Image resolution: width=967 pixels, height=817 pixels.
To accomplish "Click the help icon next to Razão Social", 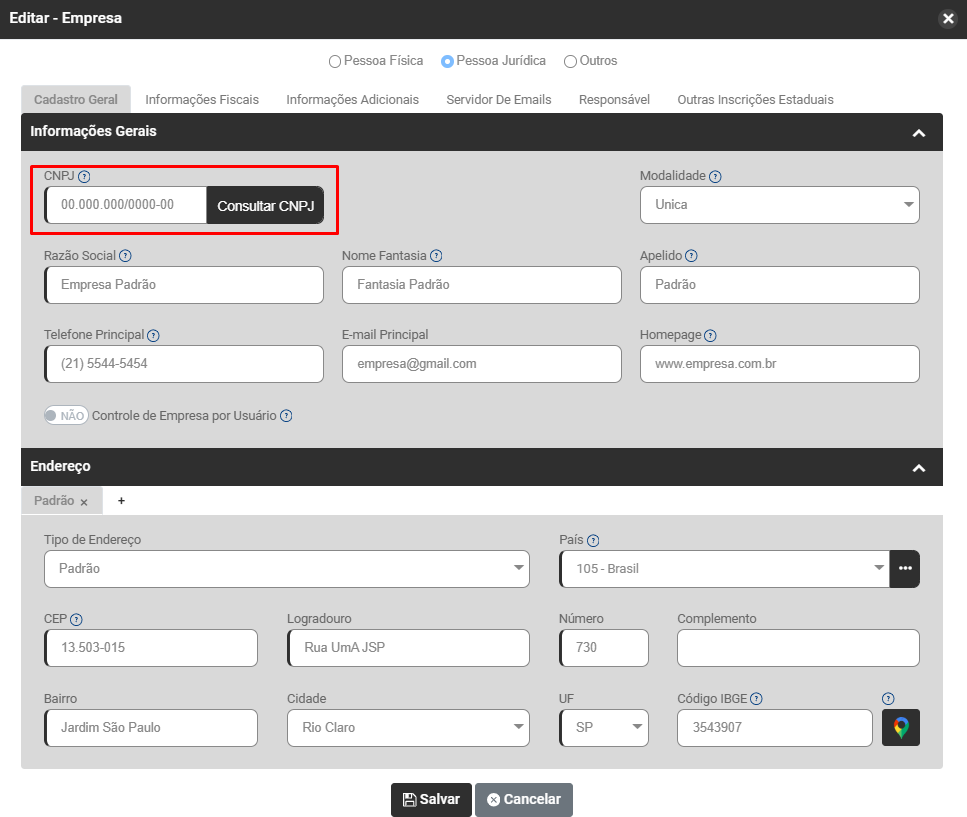I will click(125, 256).
